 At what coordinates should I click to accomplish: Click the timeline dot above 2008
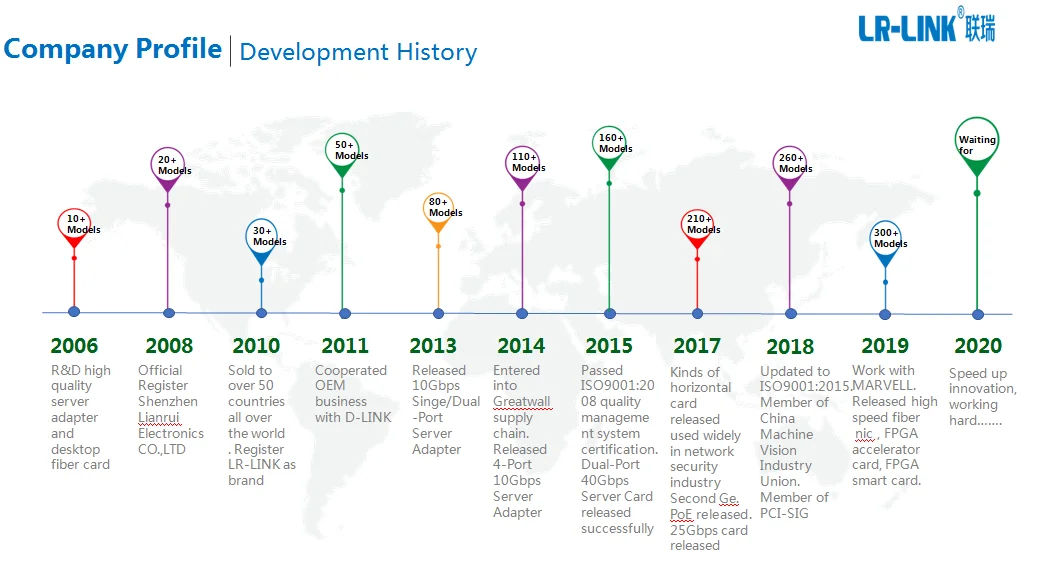pos(168,313)
